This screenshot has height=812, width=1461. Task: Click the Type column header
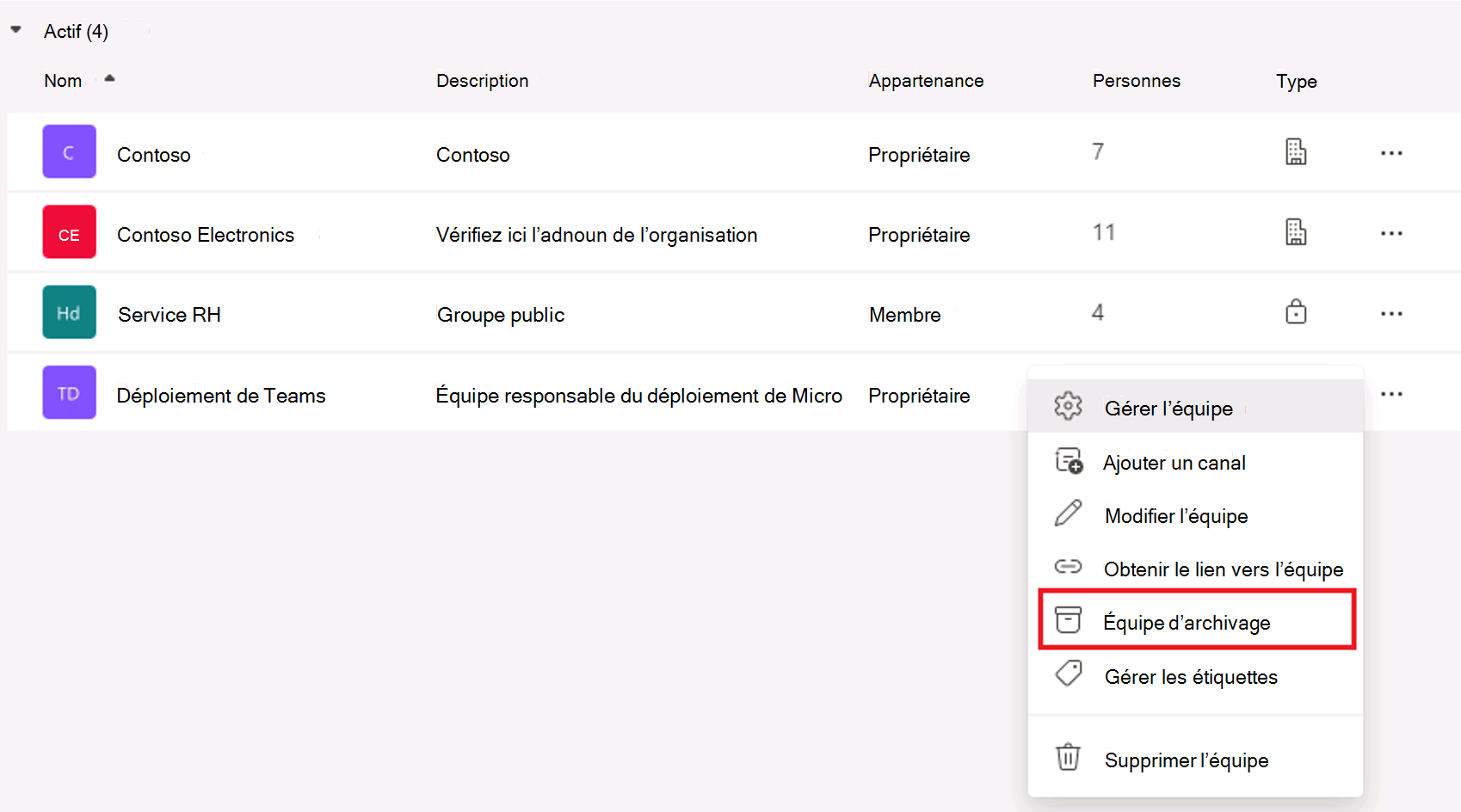pyautogui.click(x=1296, y=82)
